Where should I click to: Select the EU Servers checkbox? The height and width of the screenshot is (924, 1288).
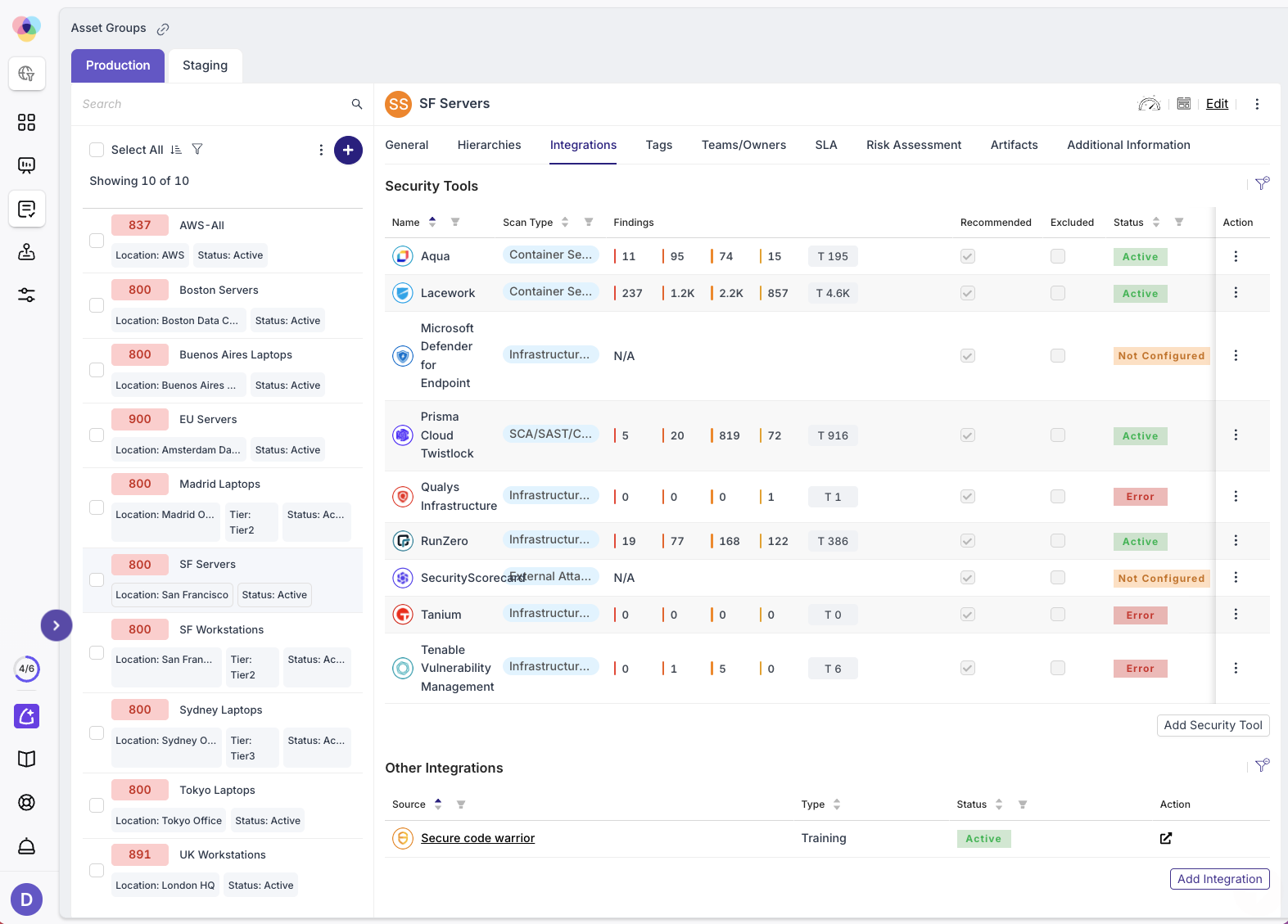[x=97, y=435]
